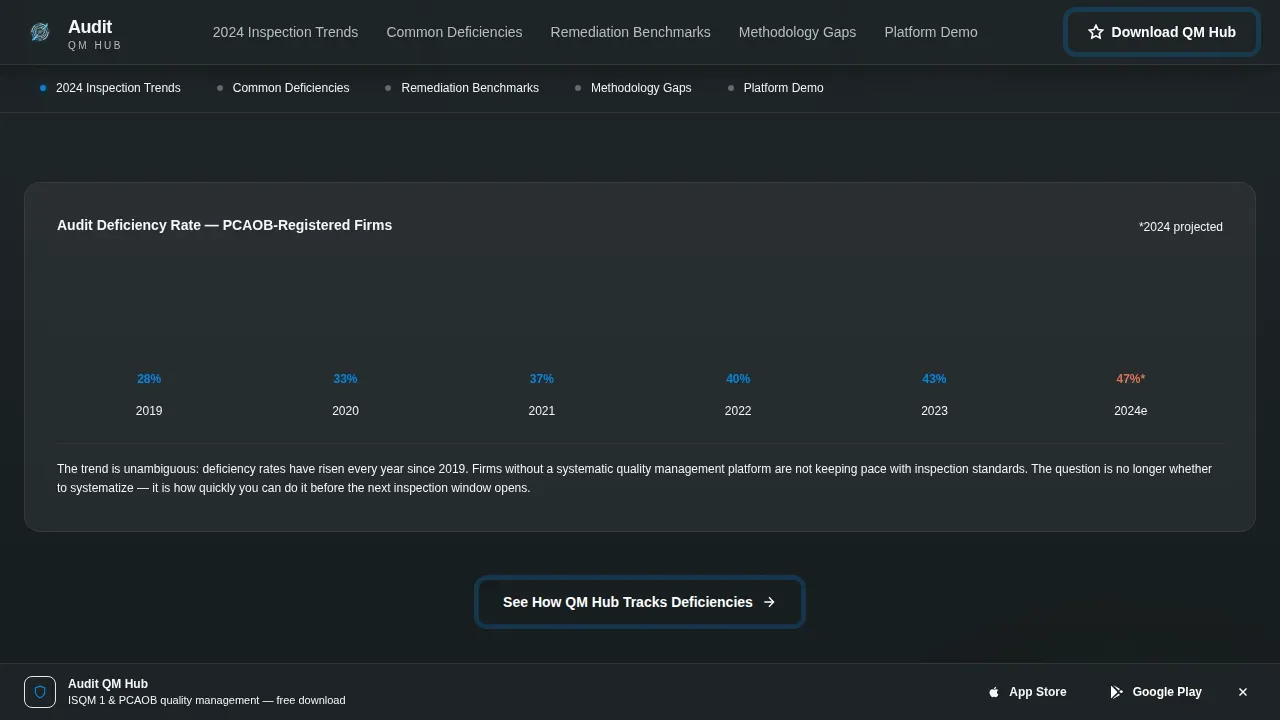Click the 2023 year label

(934, 411)
